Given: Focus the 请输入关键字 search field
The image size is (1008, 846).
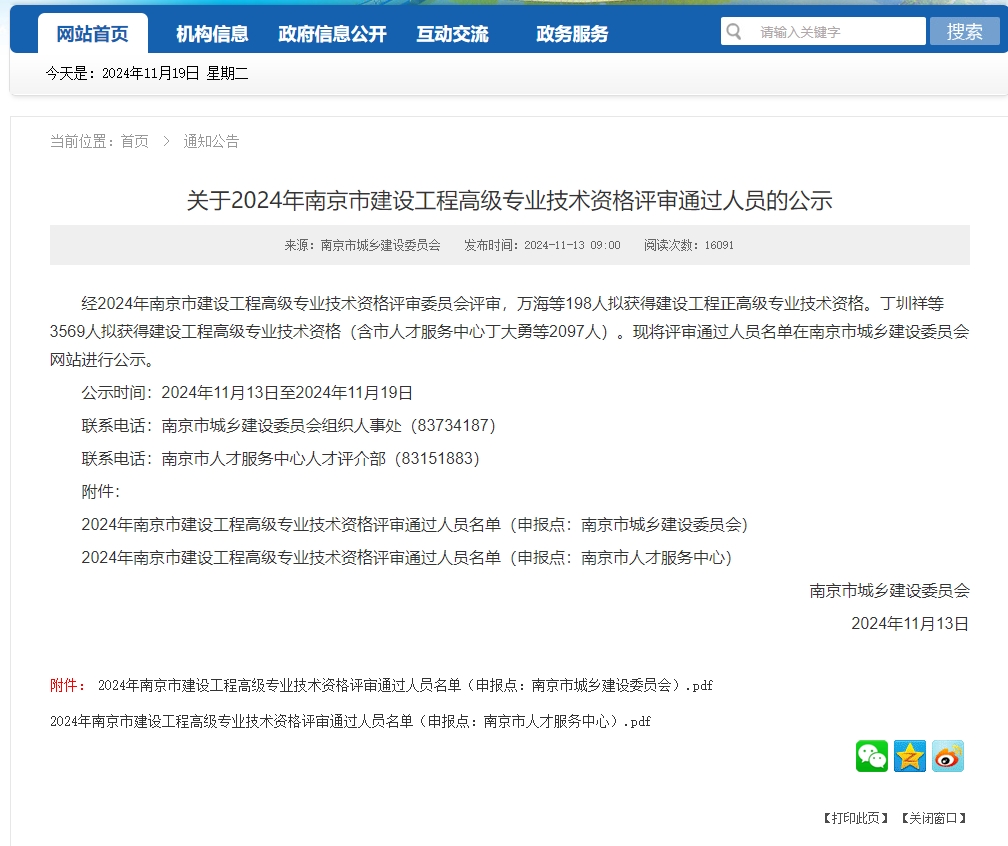Looking at the screenshot, I should click(x=835, y=32).
